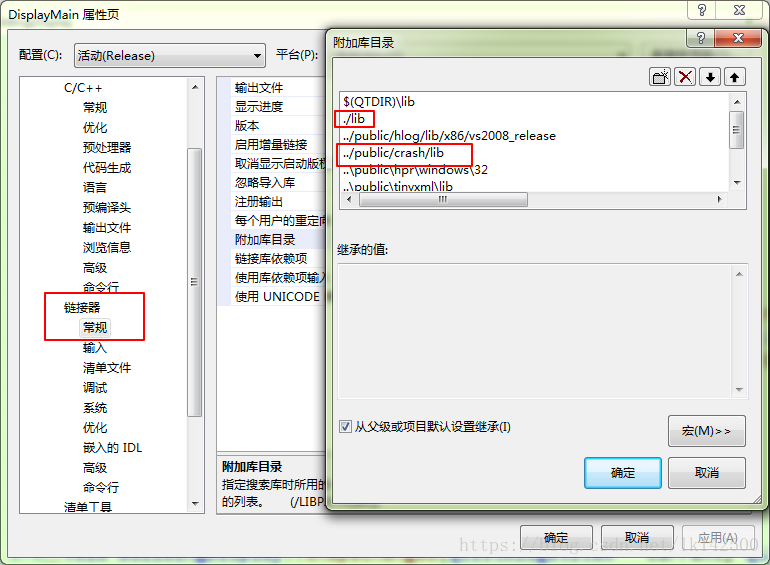Select the ../public/crash/lib entry
Viewport: 770px width, 565px height.
(393, 153)
